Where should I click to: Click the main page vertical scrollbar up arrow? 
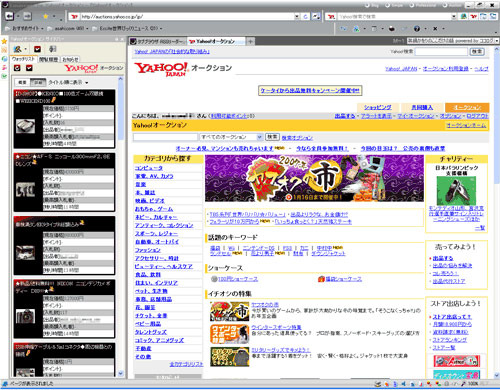(496, 49)
